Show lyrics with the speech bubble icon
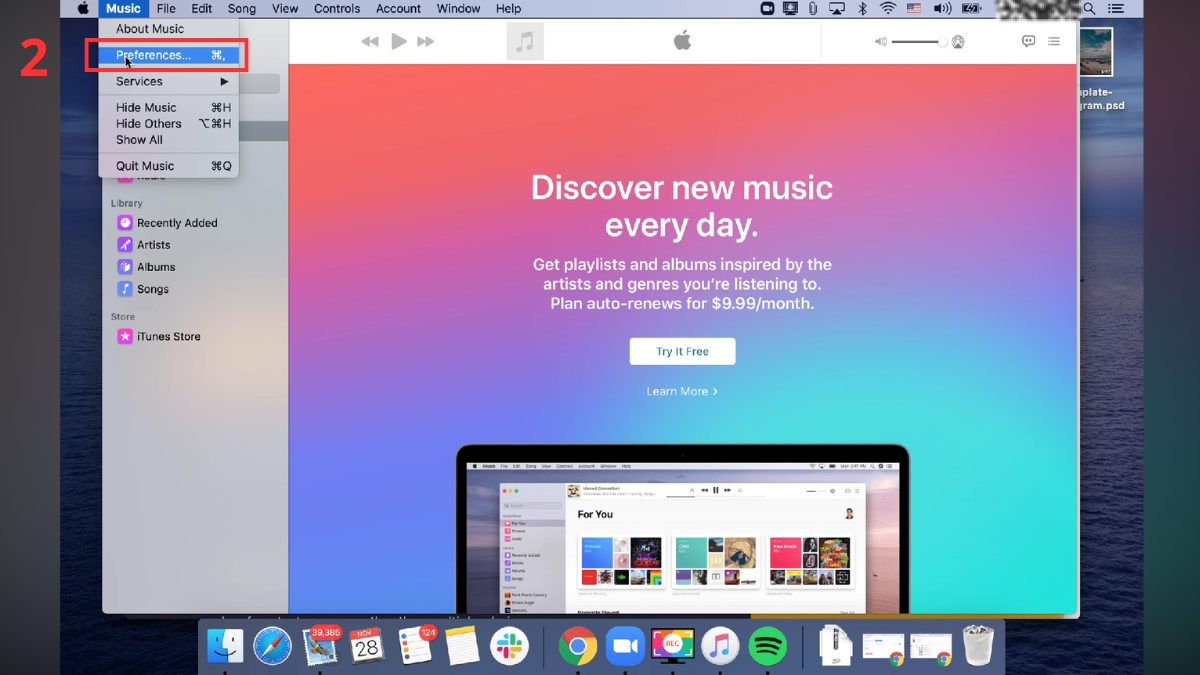This screenshot has width=1200, height=675. click(x=1028, y=42)
